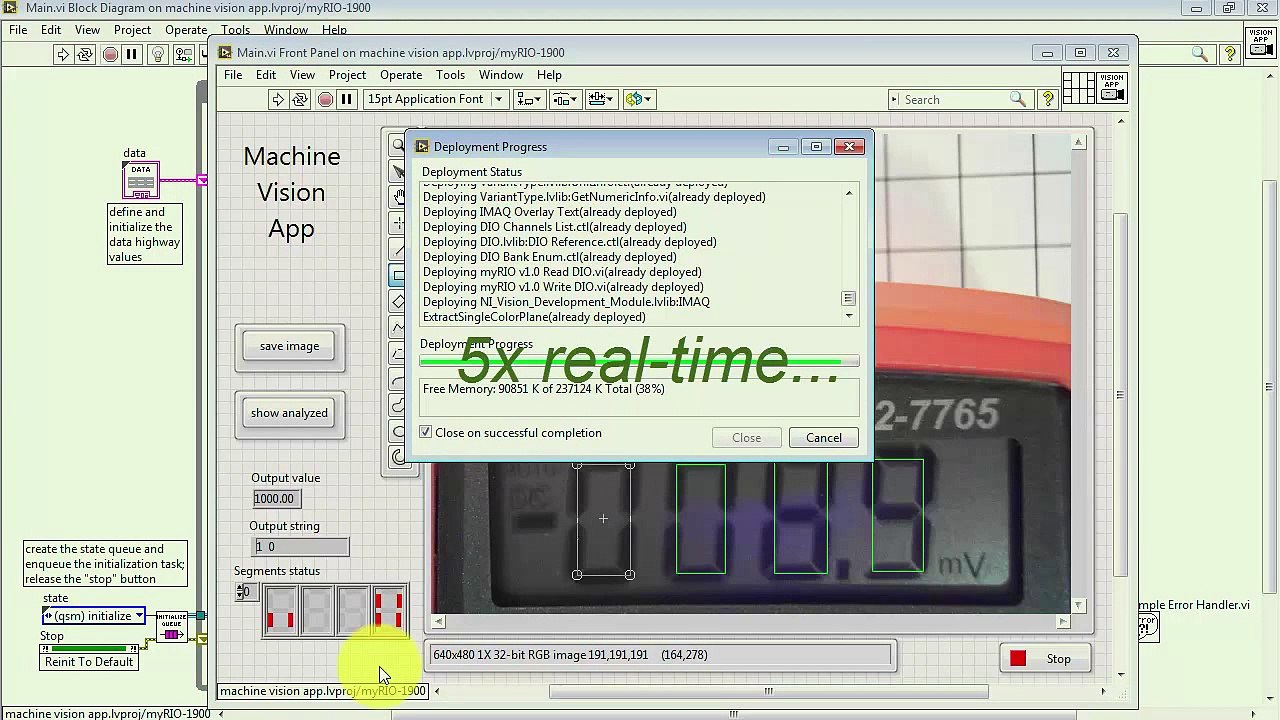1280x720 pixels.
Task: Select the Point tool in the image palette
Action: [399, 224]
